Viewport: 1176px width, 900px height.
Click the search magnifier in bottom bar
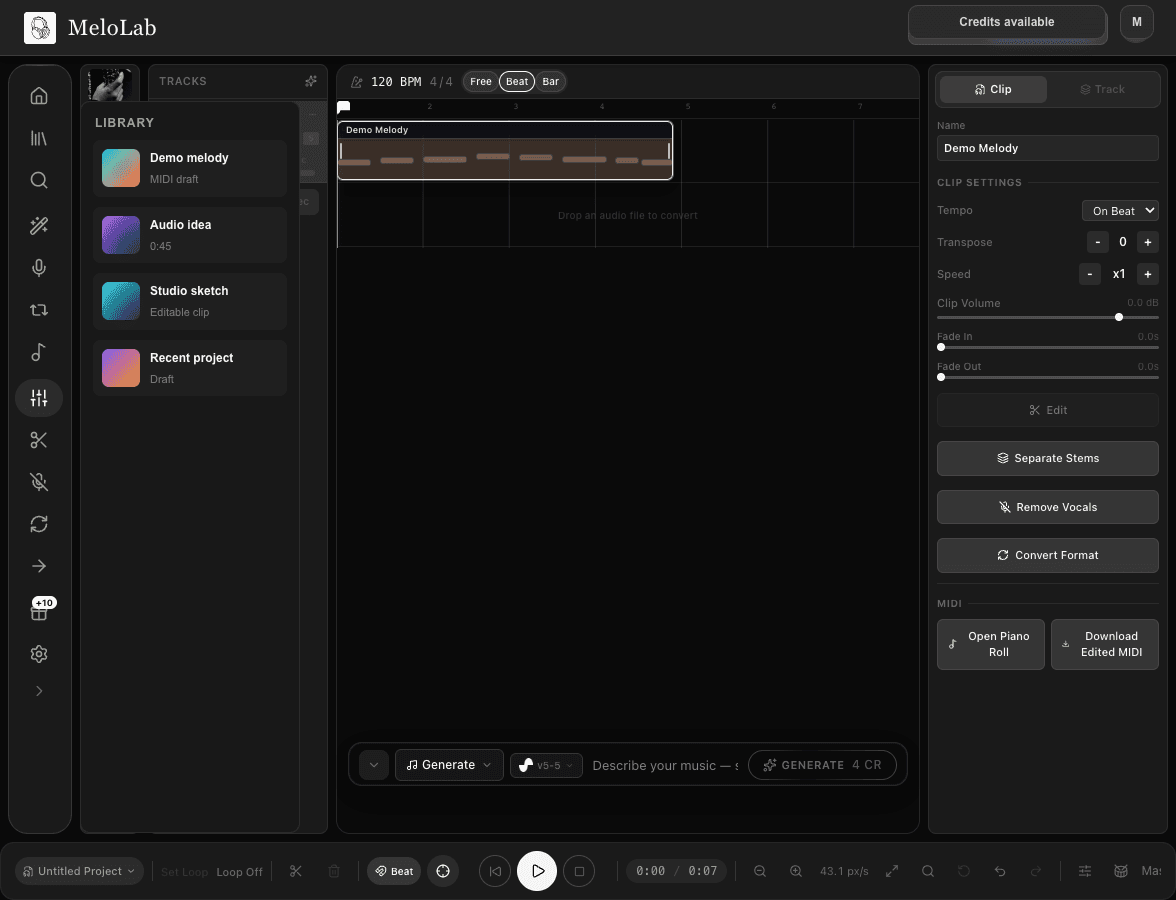(x=928, y=871)
